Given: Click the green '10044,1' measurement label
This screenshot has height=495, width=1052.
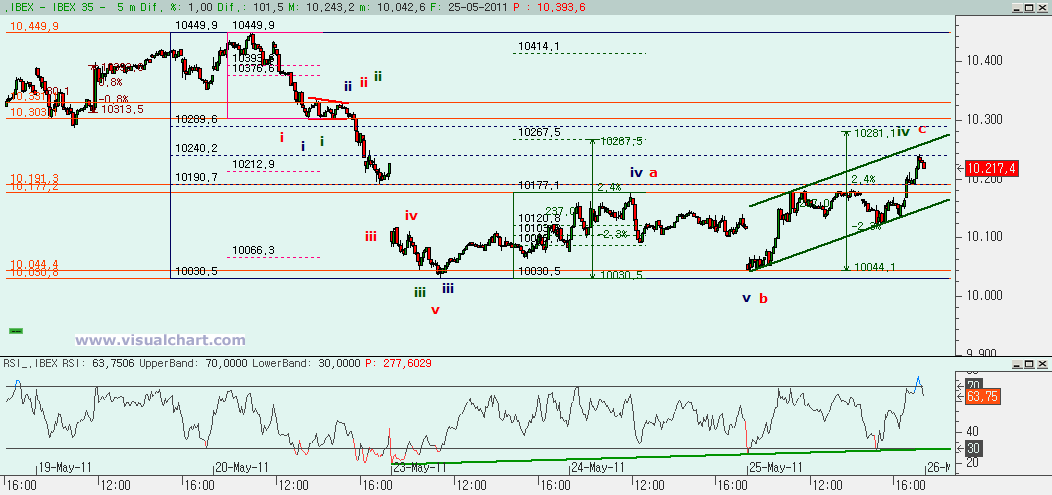Looking at the screenshot, I should (x=874, y=267).
